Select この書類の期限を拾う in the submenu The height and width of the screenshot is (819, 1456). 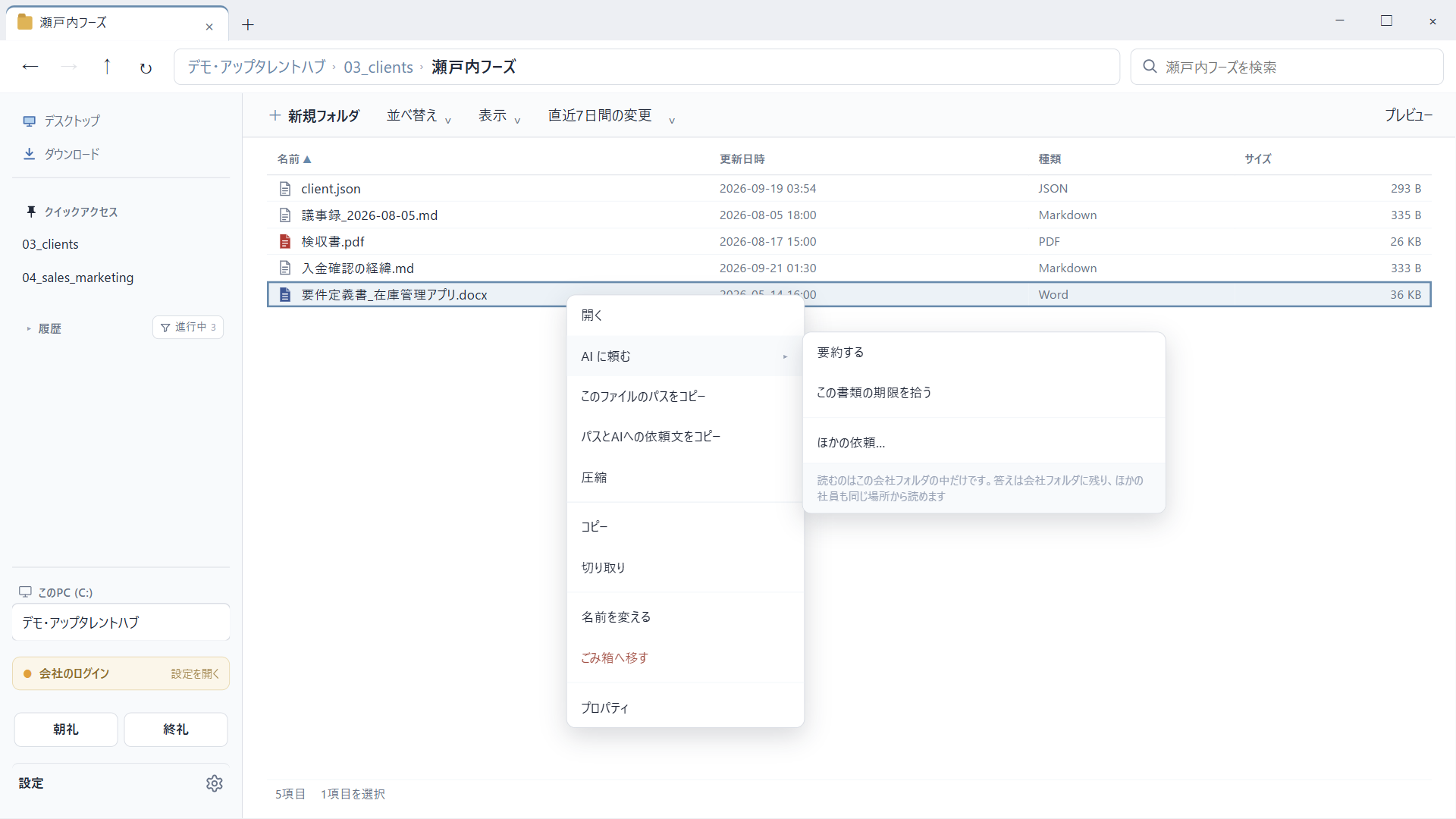(984, 393)
